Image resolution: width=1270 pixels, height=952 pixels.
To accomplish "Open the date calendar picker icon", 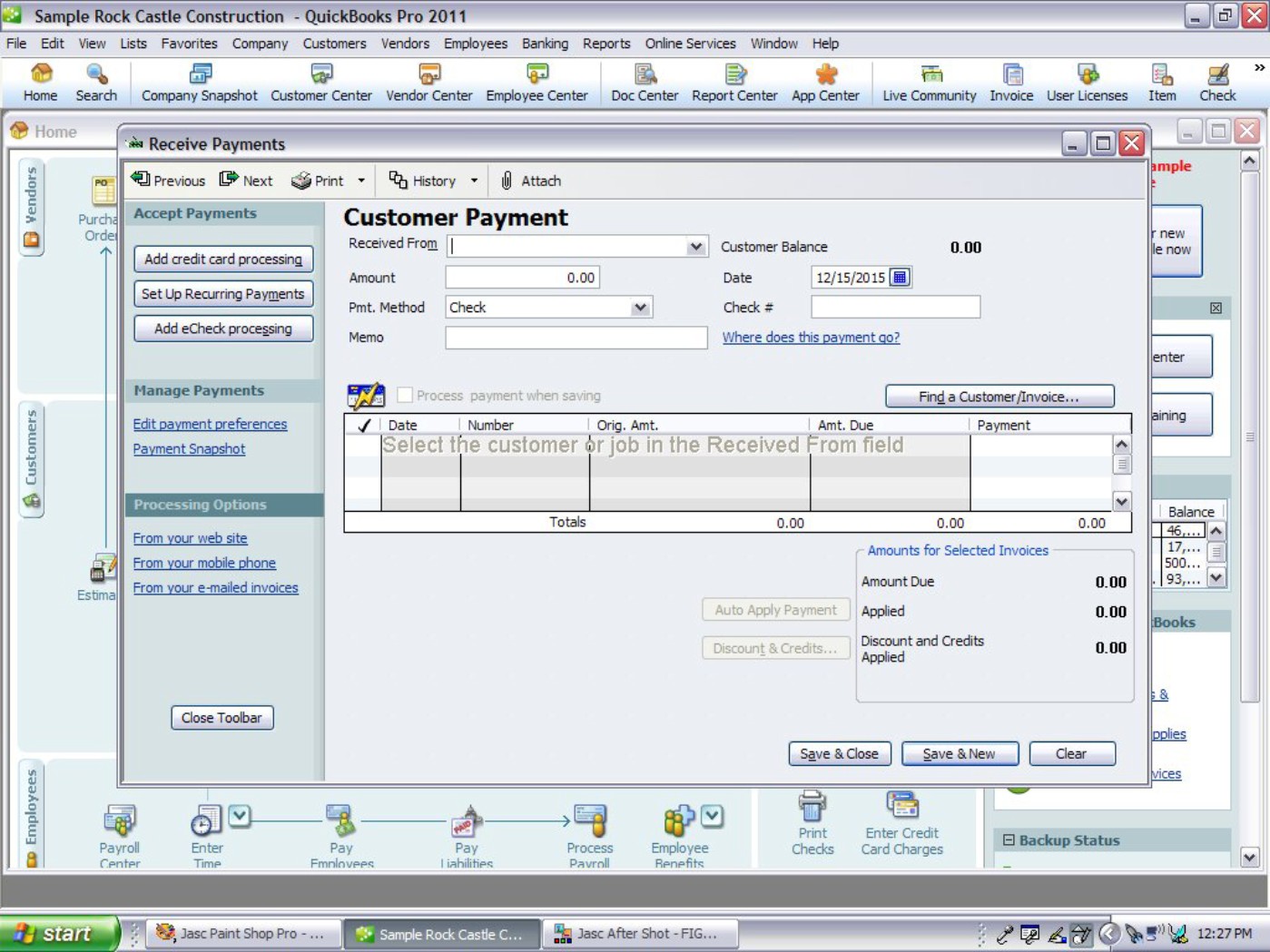I will click(900, 278).
